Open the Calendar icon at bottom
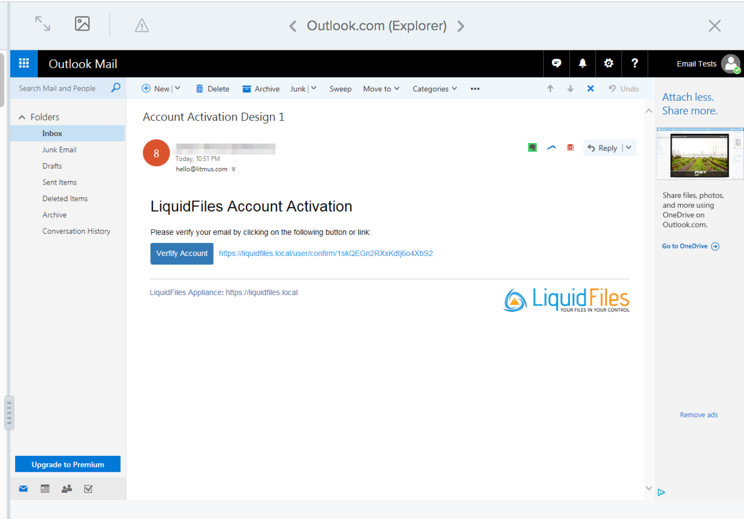 click(x=45, y=489)
